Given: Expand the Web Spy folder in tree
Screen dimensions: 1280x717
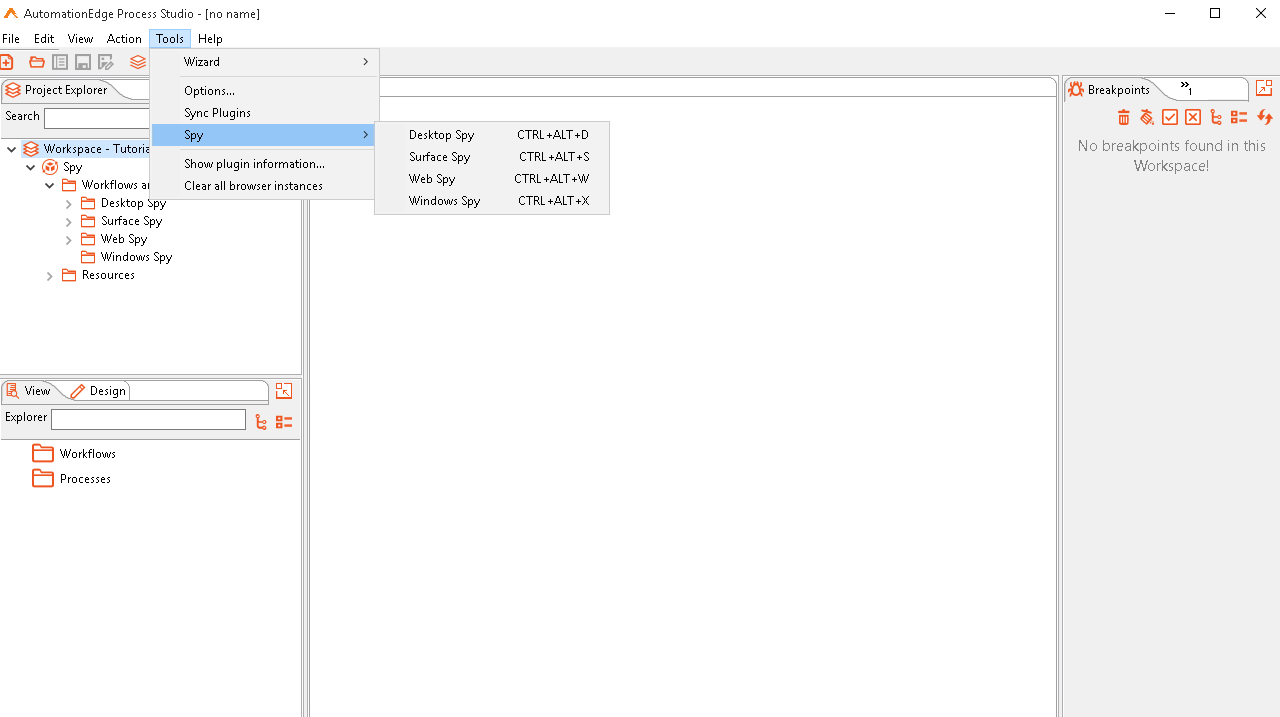Looking at the screenshot, I should 69,239.
